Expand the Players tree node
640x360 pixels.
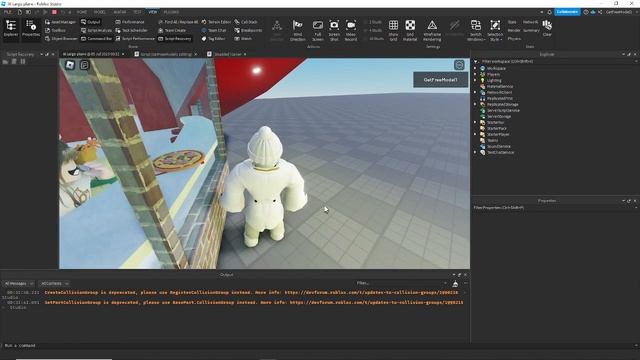[x=475, y=74]
